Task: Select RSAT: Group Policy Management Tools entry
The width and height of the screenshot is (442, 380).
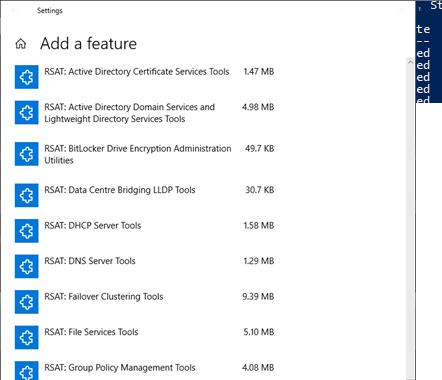Action: pyautogui.click(x=120, y=368)
